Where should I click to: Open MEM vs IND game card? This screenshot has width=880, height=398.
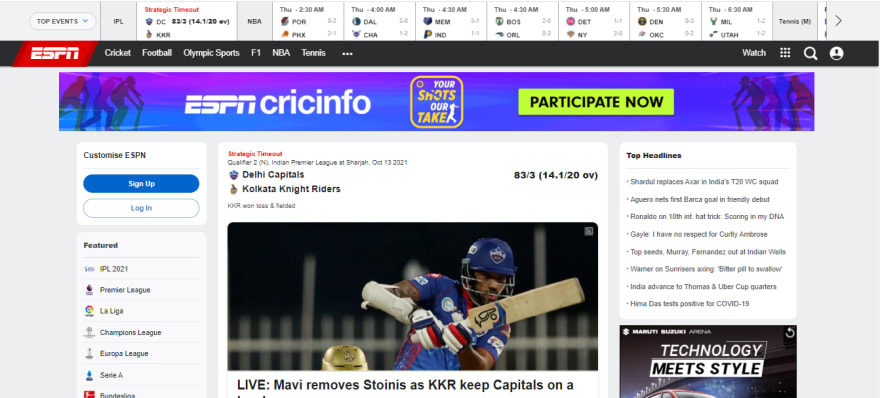(451, 22)
